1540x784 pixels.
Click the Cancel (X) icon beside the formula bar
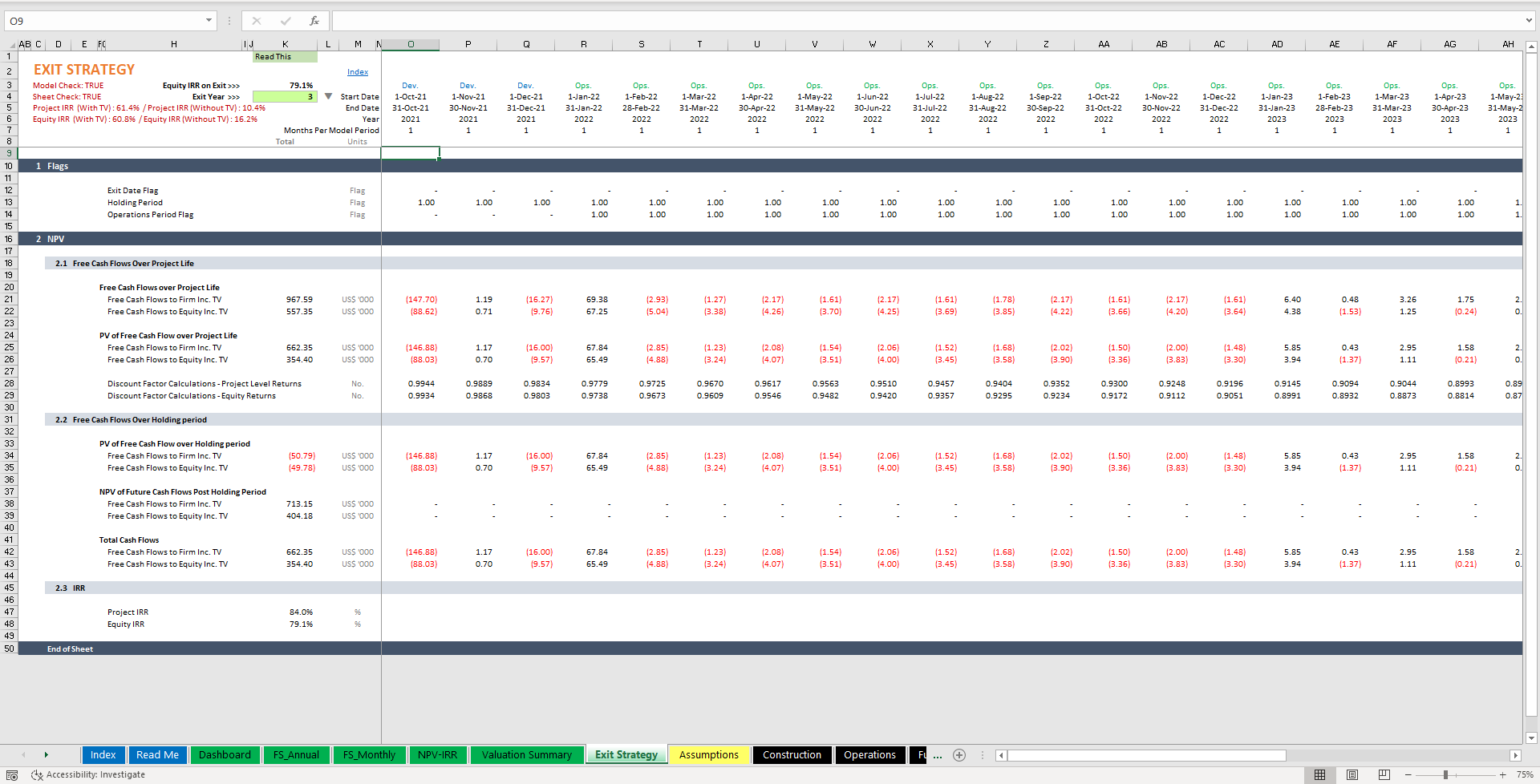pyautogui.click(x=257, y=20)
